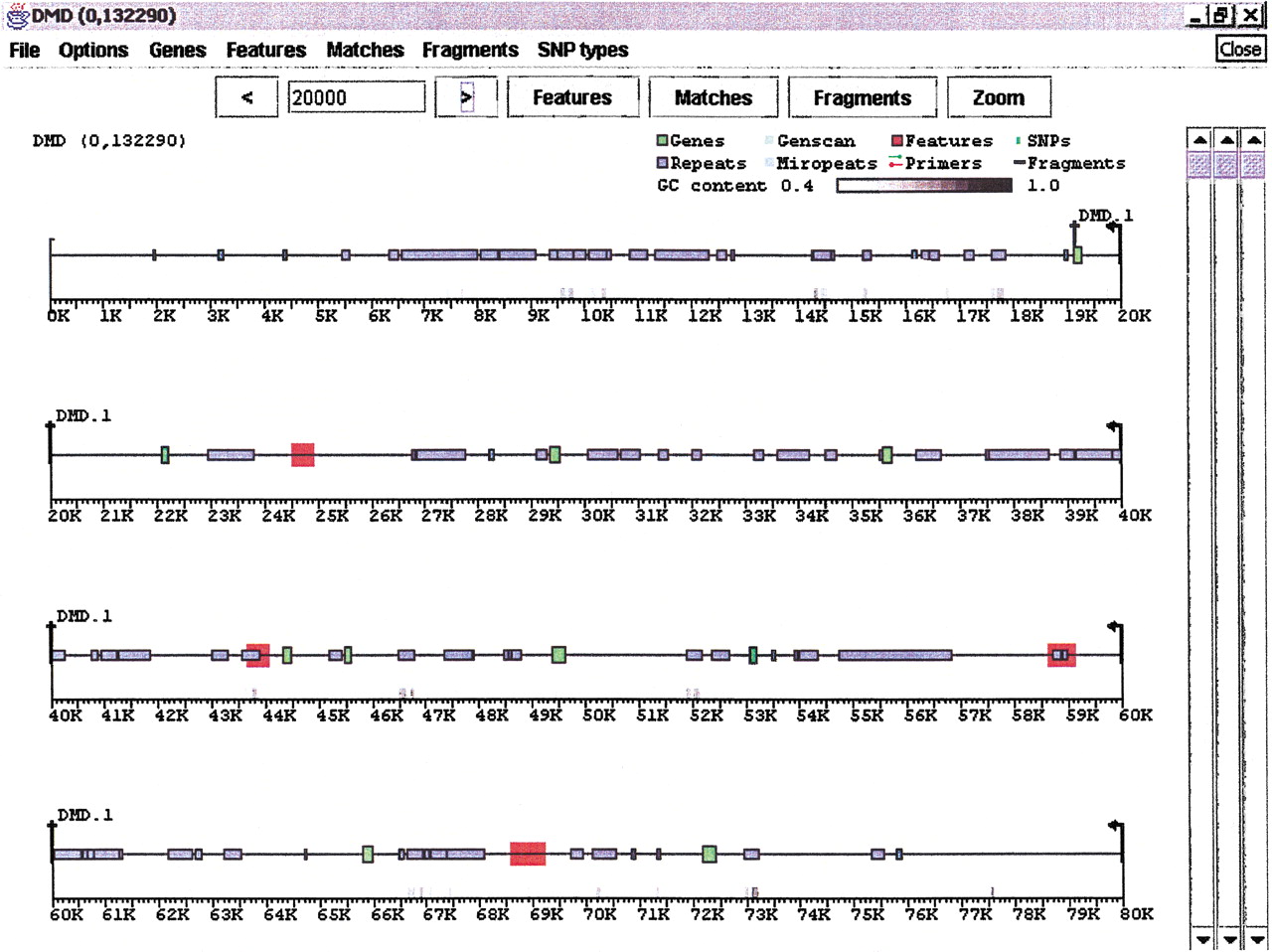Click the red Features legend square

tap(896, 141)
